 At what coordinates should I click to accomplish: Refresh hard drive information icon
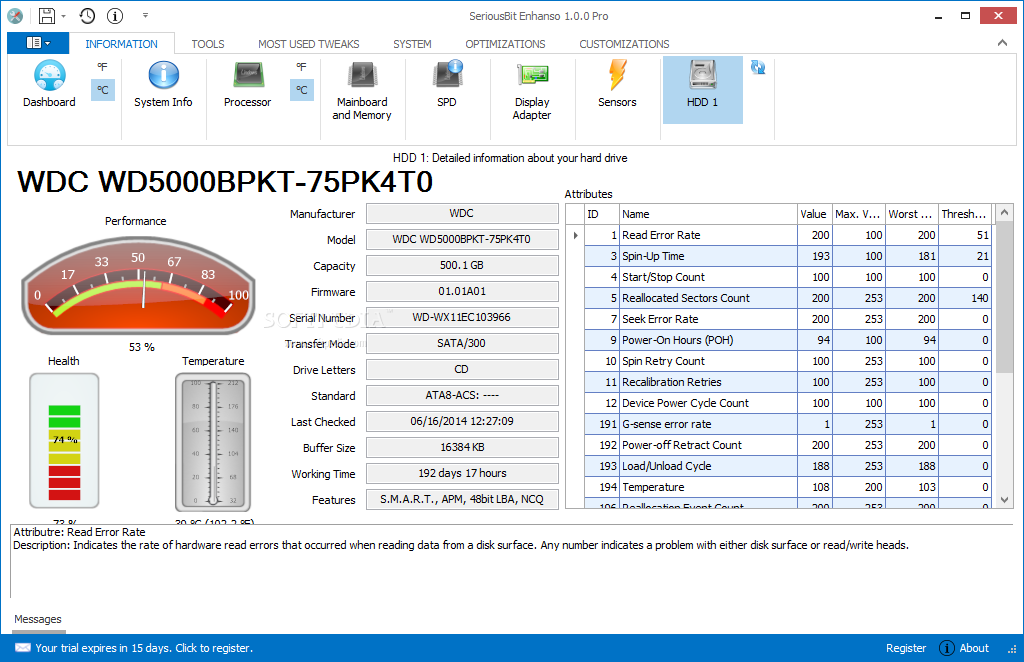point(758,67)
